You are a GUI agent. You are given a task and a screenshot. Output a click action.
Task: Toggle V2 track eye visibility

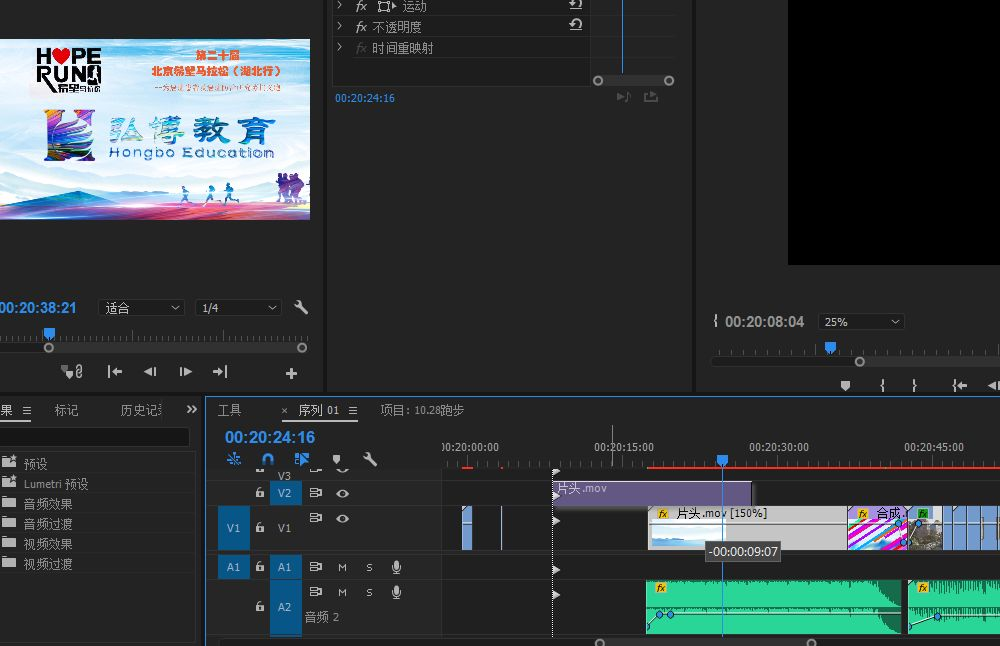(342, 493)
